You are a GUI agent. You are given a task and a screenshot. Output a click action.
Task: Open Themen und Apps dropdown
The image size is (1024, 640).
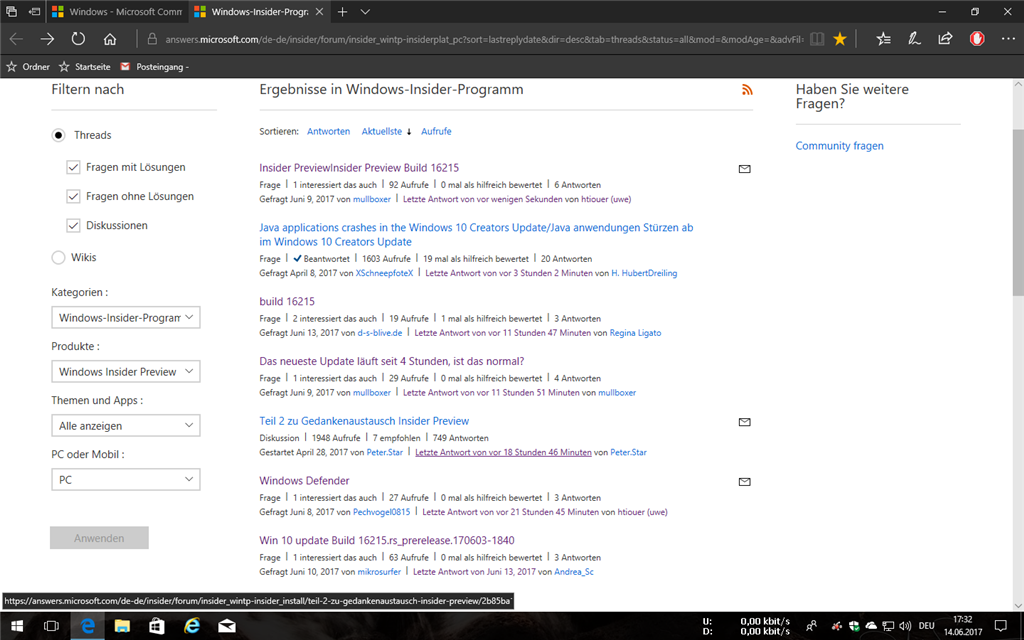[125, 426]
